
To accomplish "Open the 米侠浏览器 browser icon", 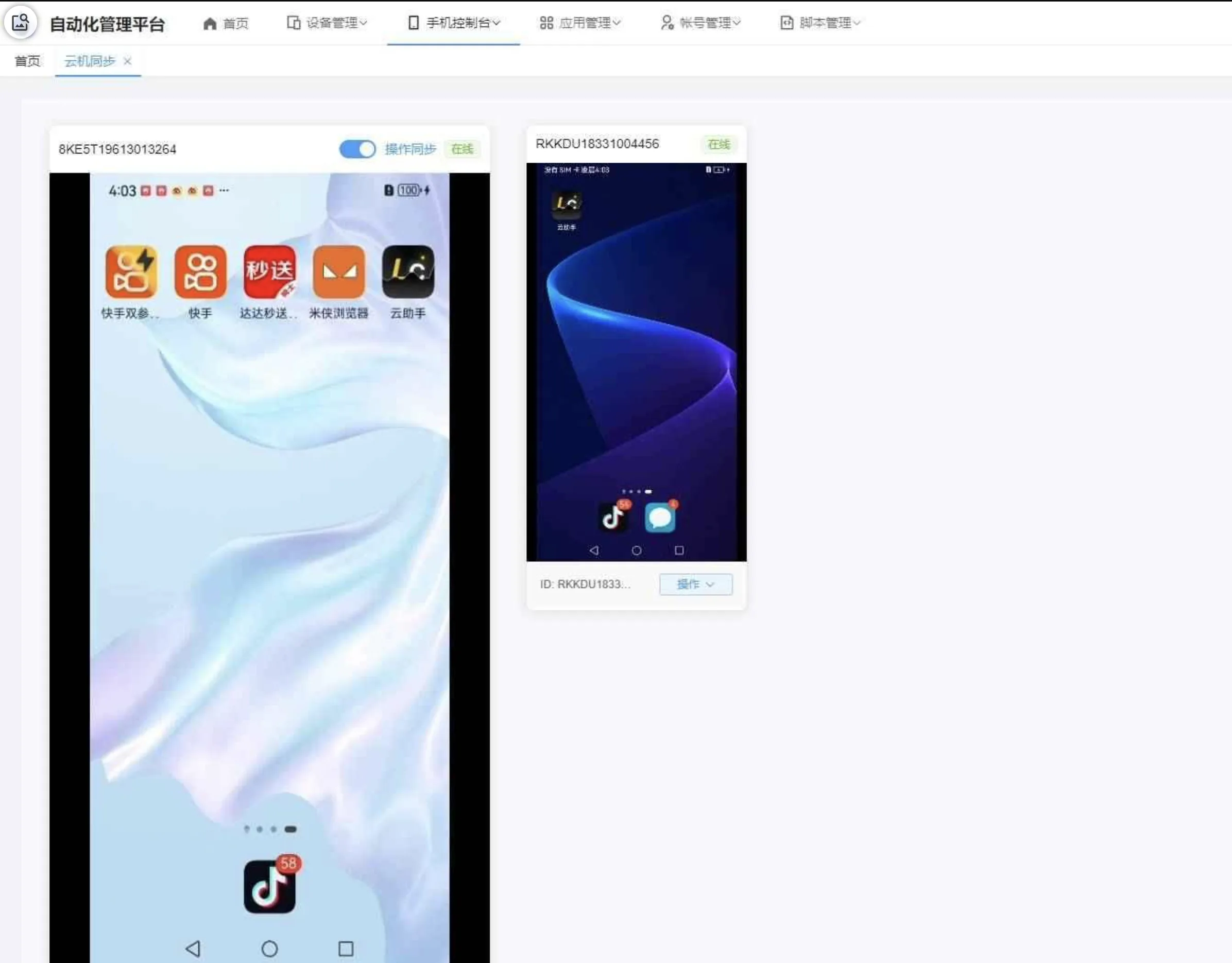I will click(x=338, y=272).
